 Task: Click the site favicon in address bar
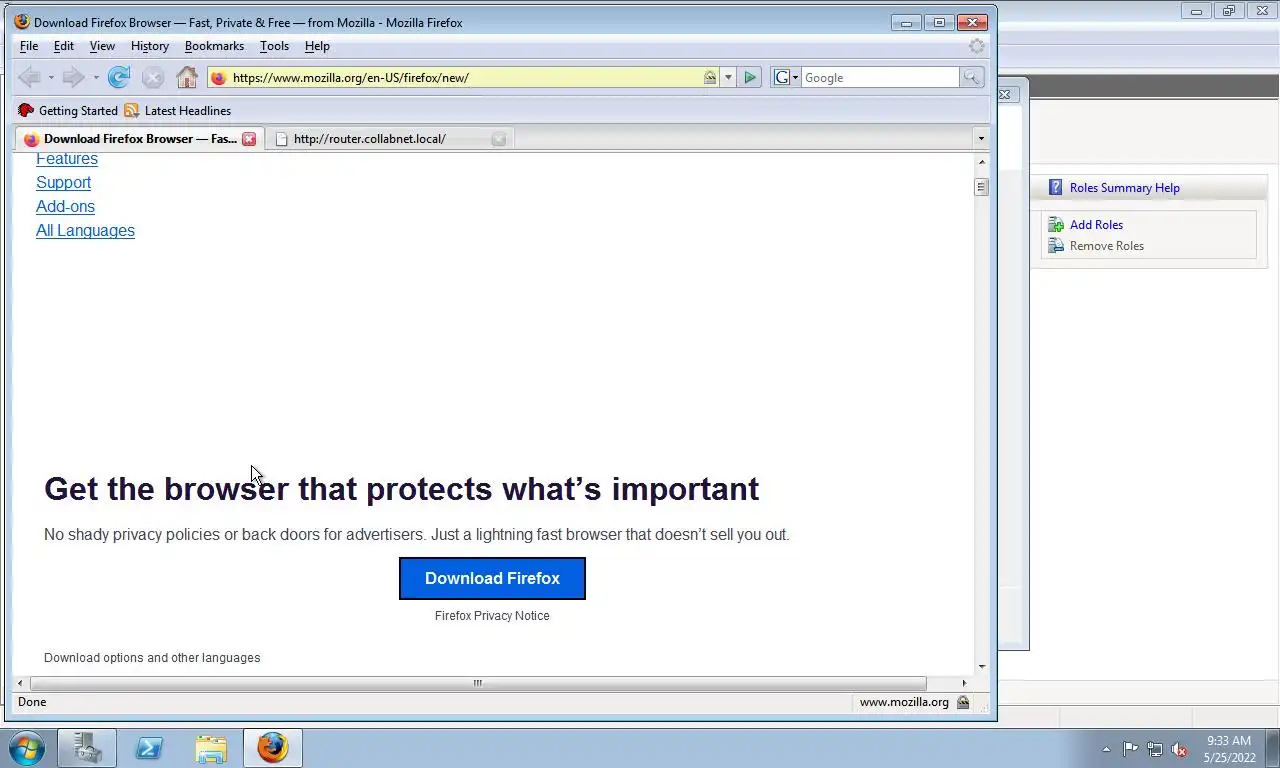point(219,77)
